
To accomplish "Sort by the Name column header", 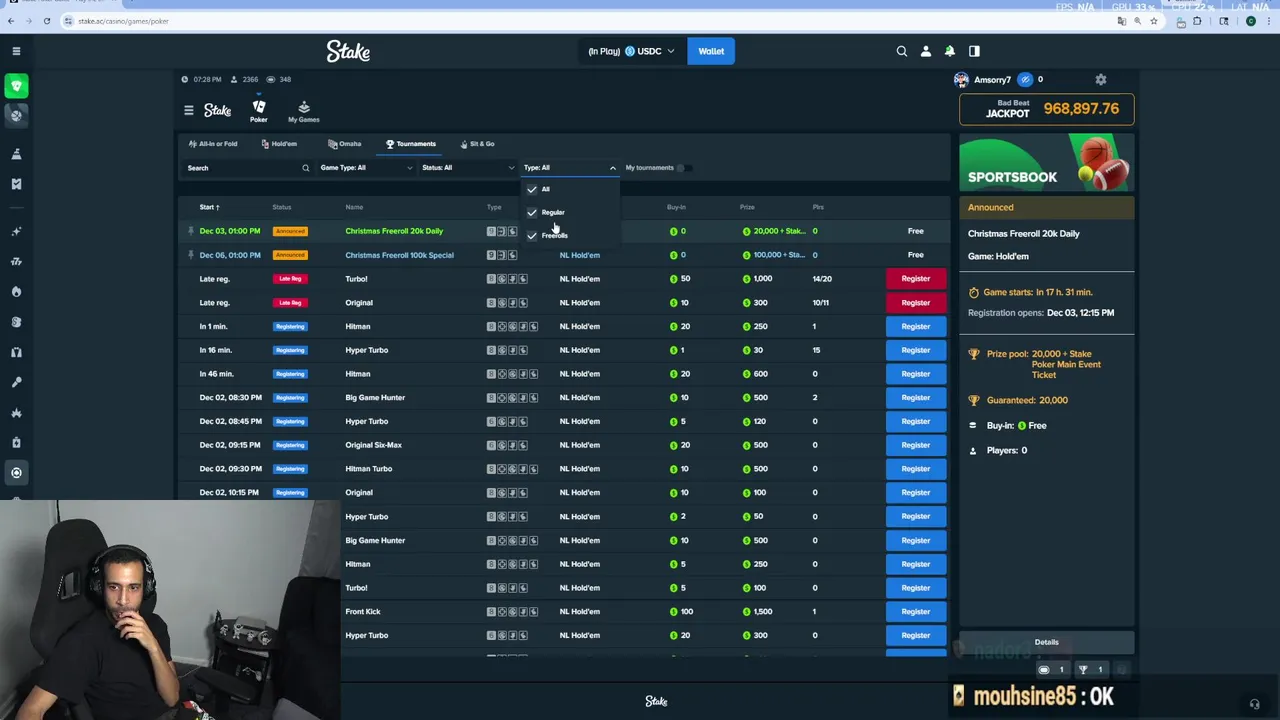I will (354, 207).
